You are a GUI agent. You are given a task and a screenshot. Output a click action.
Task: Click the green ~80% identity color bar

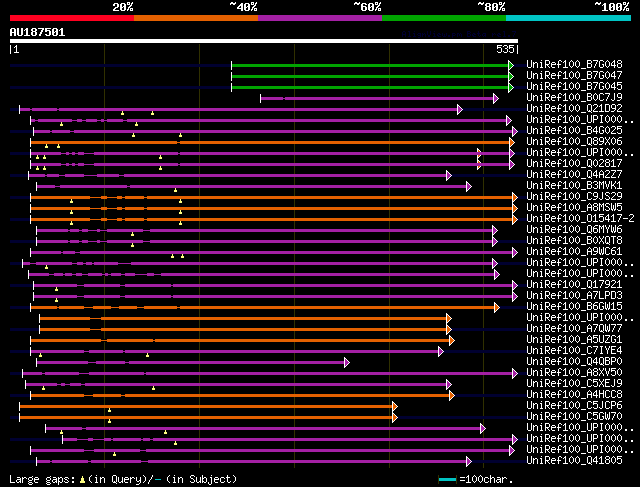(x=444, y=18)
